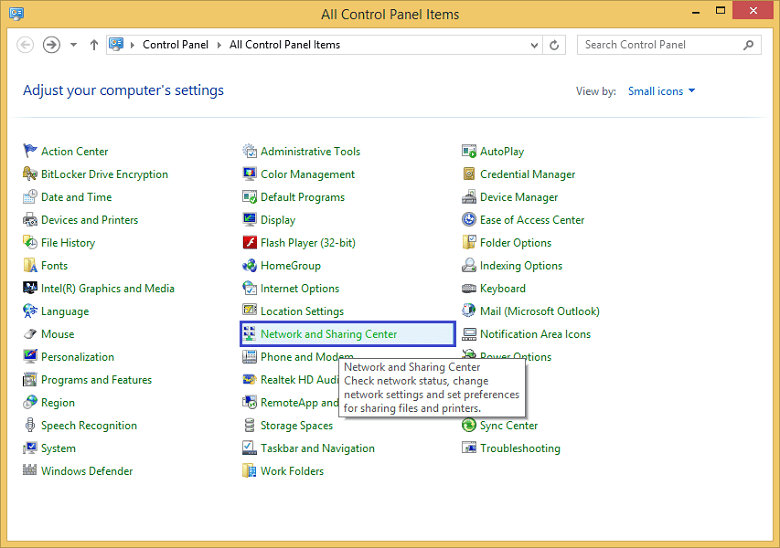Click the Fonts folder icon
The image size is (780, 548).
click(x=30, y=265)
